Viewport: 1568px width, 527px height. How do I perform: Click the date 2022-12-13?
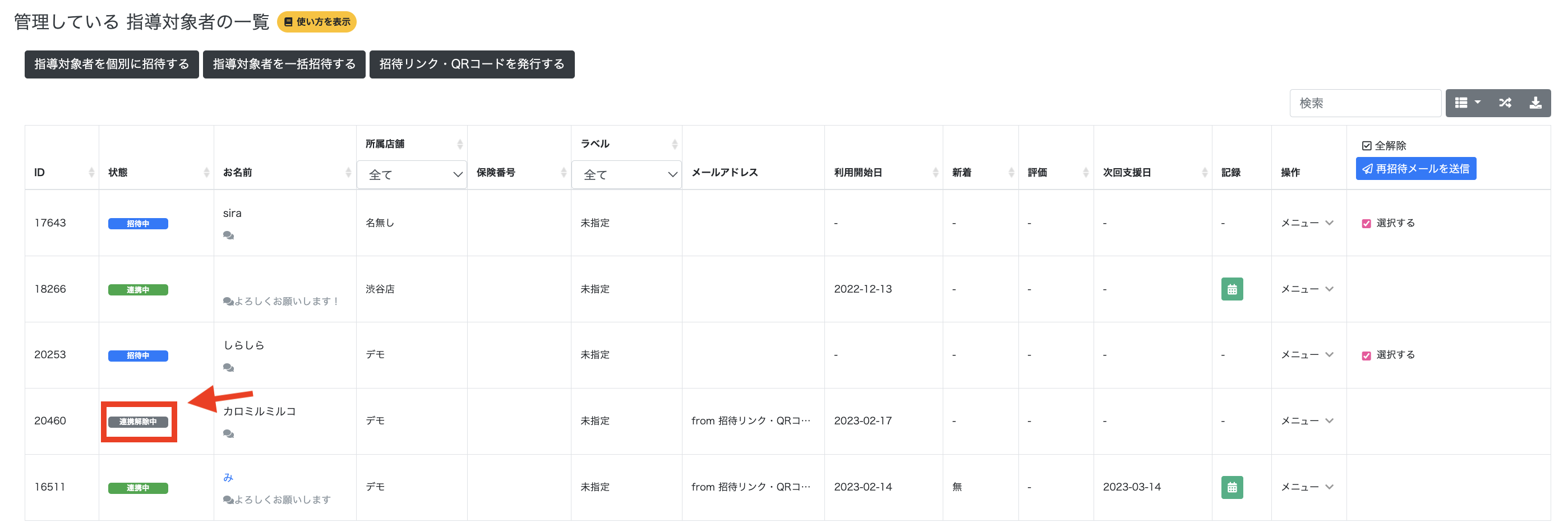point(863,289)
